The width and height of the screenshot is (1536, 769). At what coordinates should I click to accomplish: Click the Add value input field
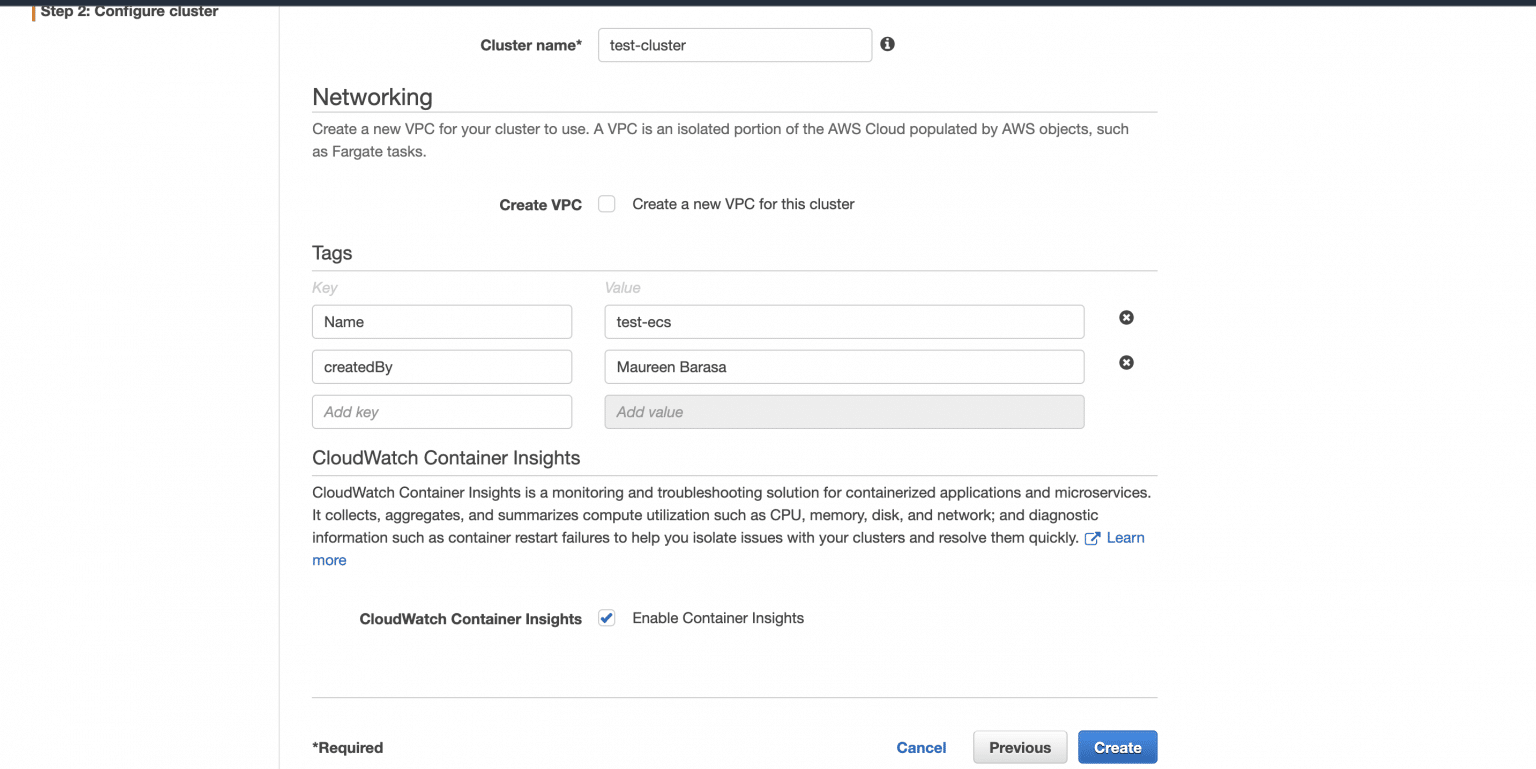(x=844, y=411)
